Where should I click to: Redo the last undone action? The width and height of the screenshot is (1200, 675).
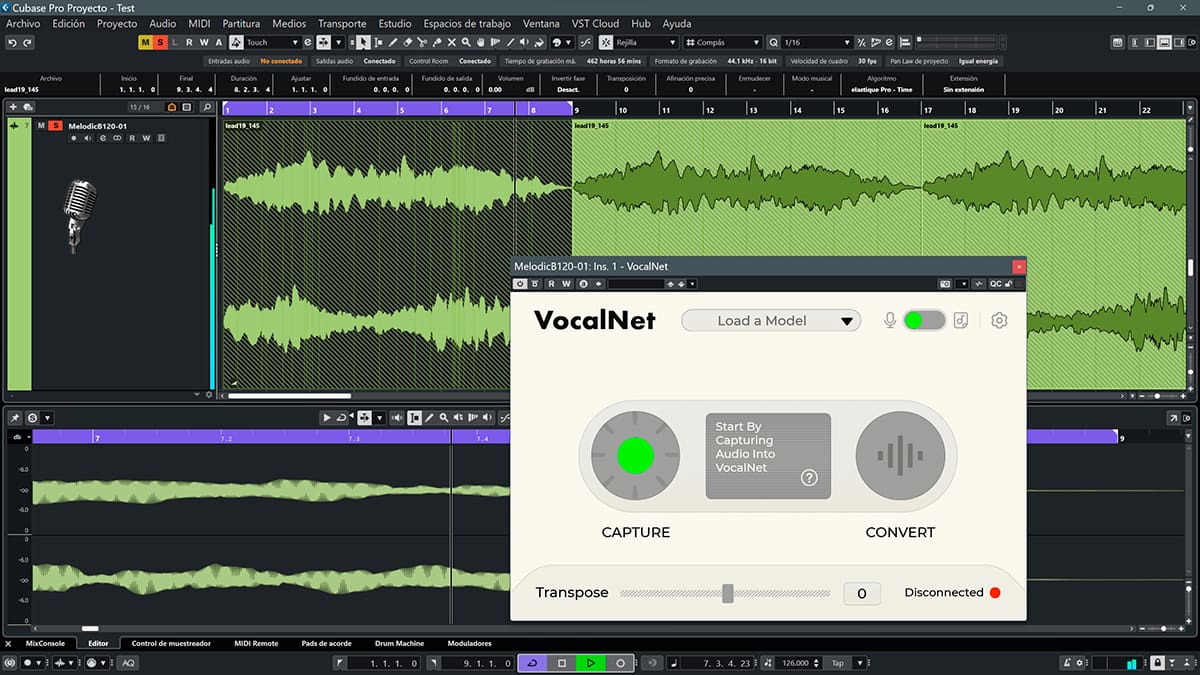click(x=27, y=43)
